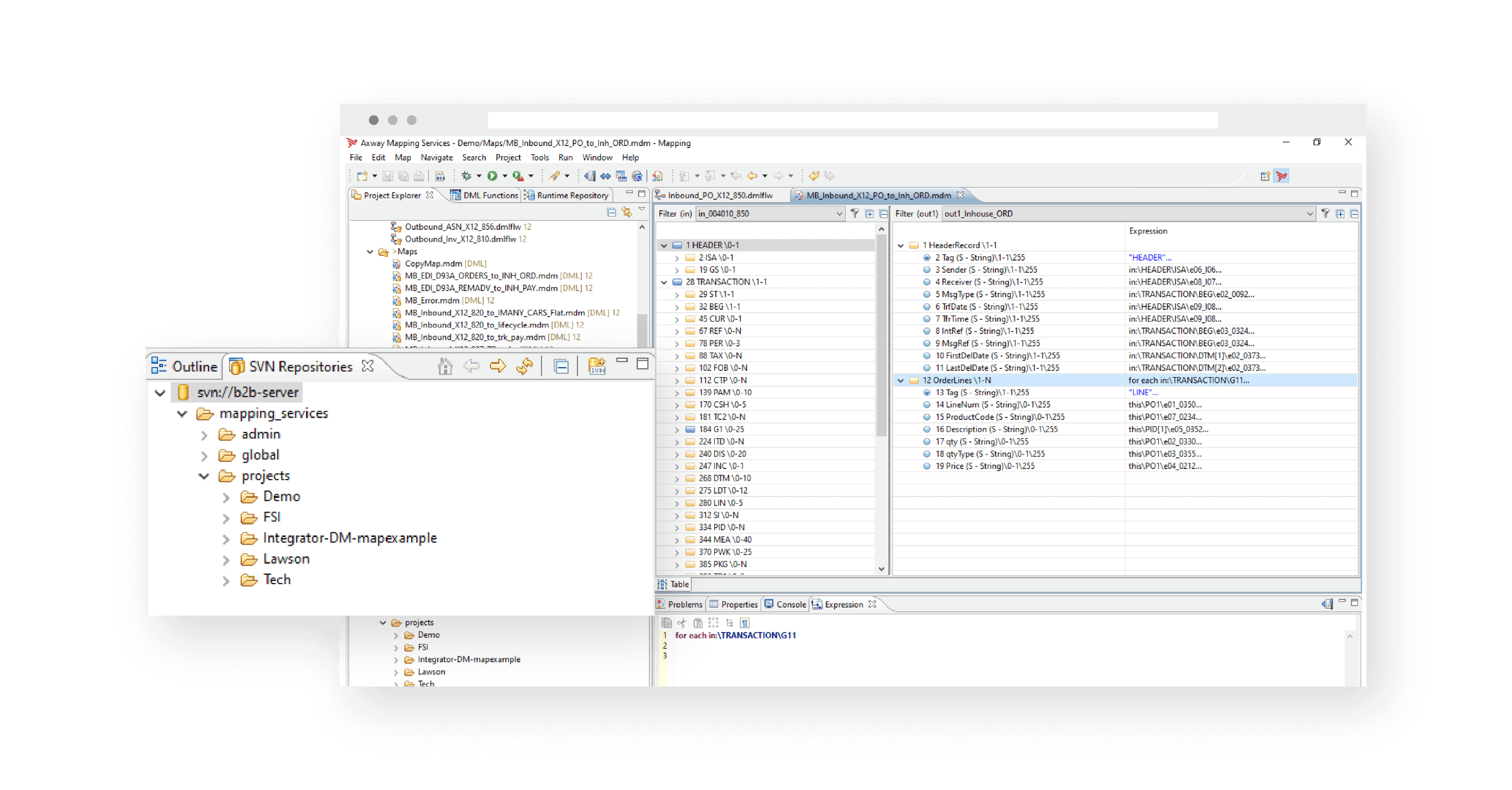The height and width of the screenshot is (790, 1512).
Task: Click the filter icon next to Filter (in)
Action: coord(855,214)
